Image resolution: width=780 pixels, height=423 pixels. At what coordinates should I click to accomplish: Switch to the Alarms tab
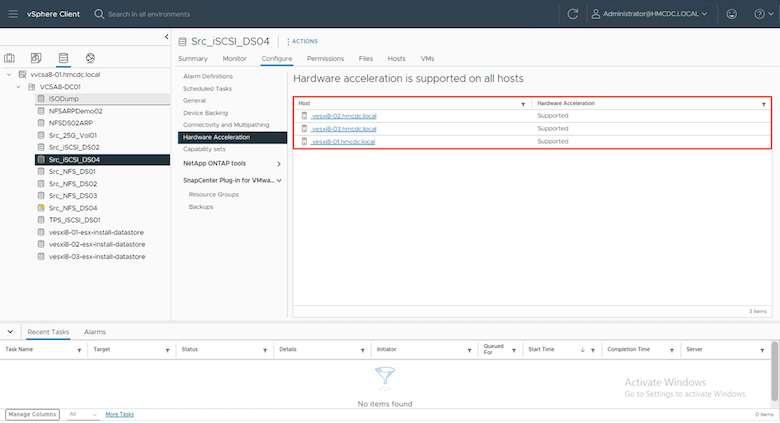(95, 331)
